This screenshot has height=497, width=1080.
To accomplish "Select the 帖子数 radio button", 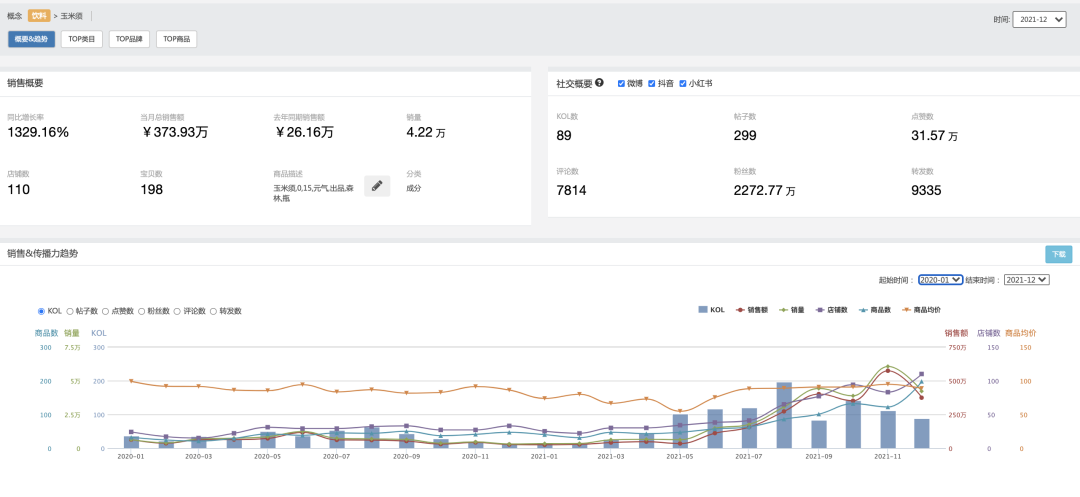I will click(x=70, y=311).
